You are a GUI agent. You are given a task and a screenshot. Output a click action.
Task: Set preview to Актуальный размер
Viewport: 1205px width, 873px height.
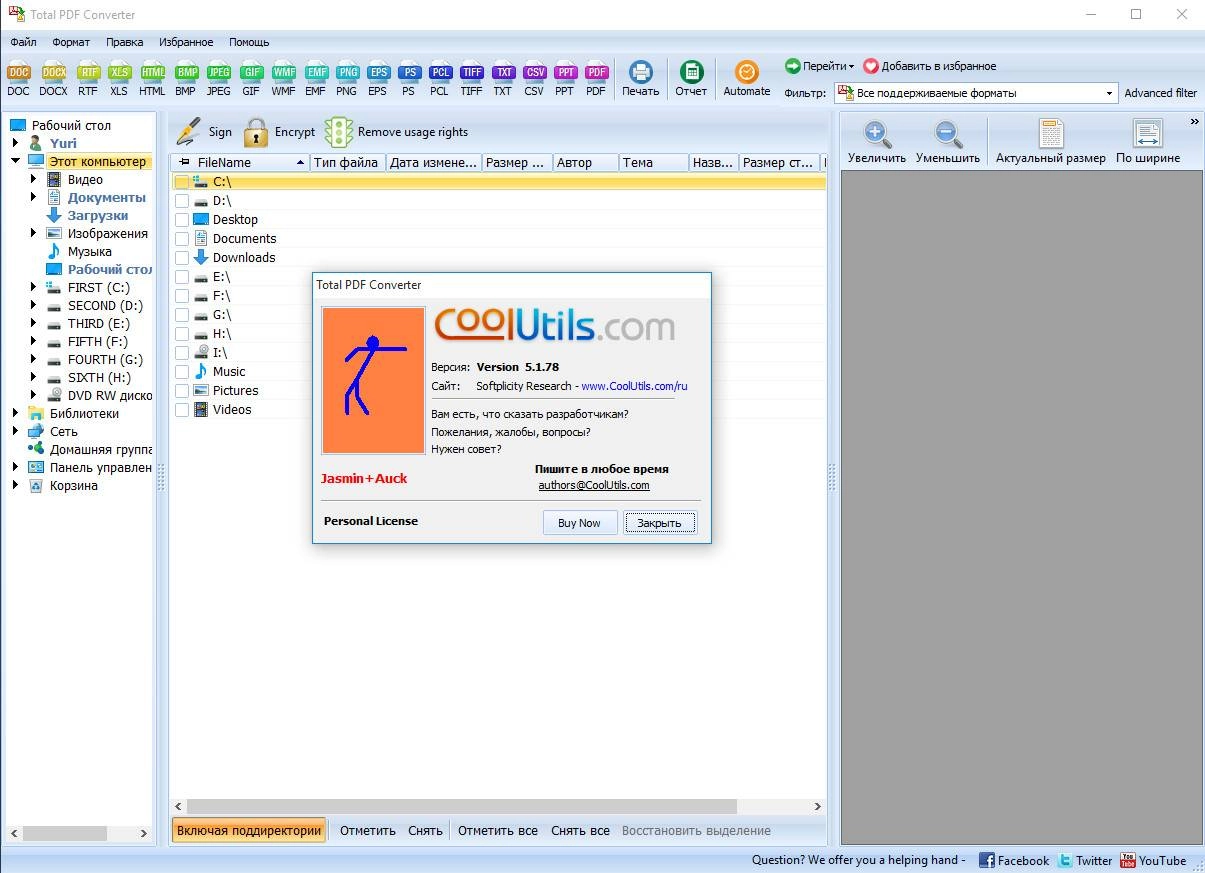point(1051,142)
